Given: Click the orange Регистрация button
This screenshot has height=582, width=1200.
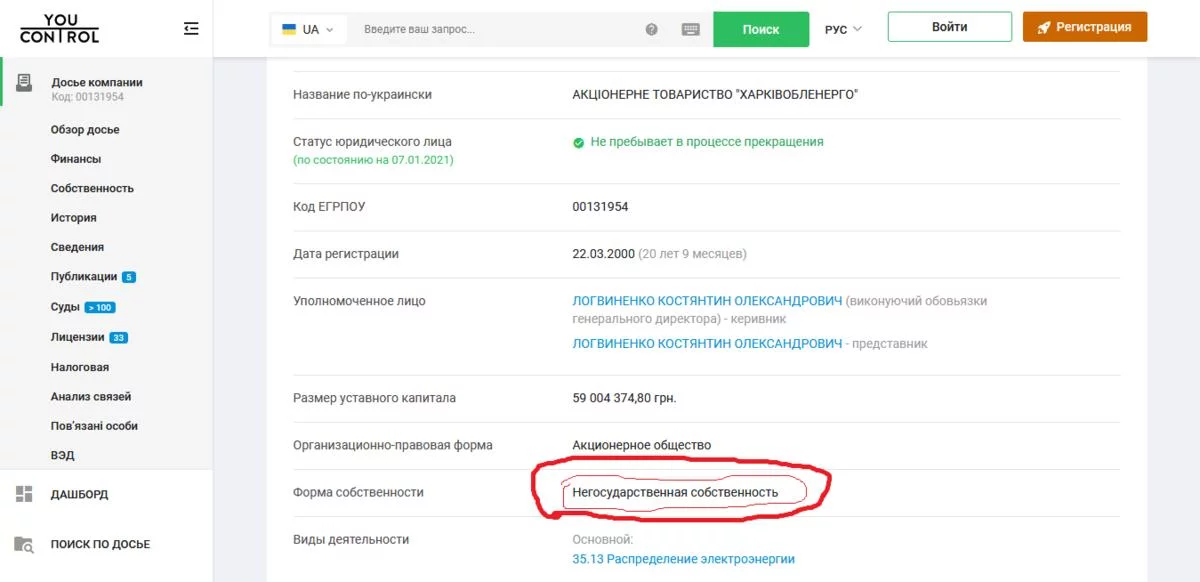Looking at the screenshot, I should [x=1085, y=27].
